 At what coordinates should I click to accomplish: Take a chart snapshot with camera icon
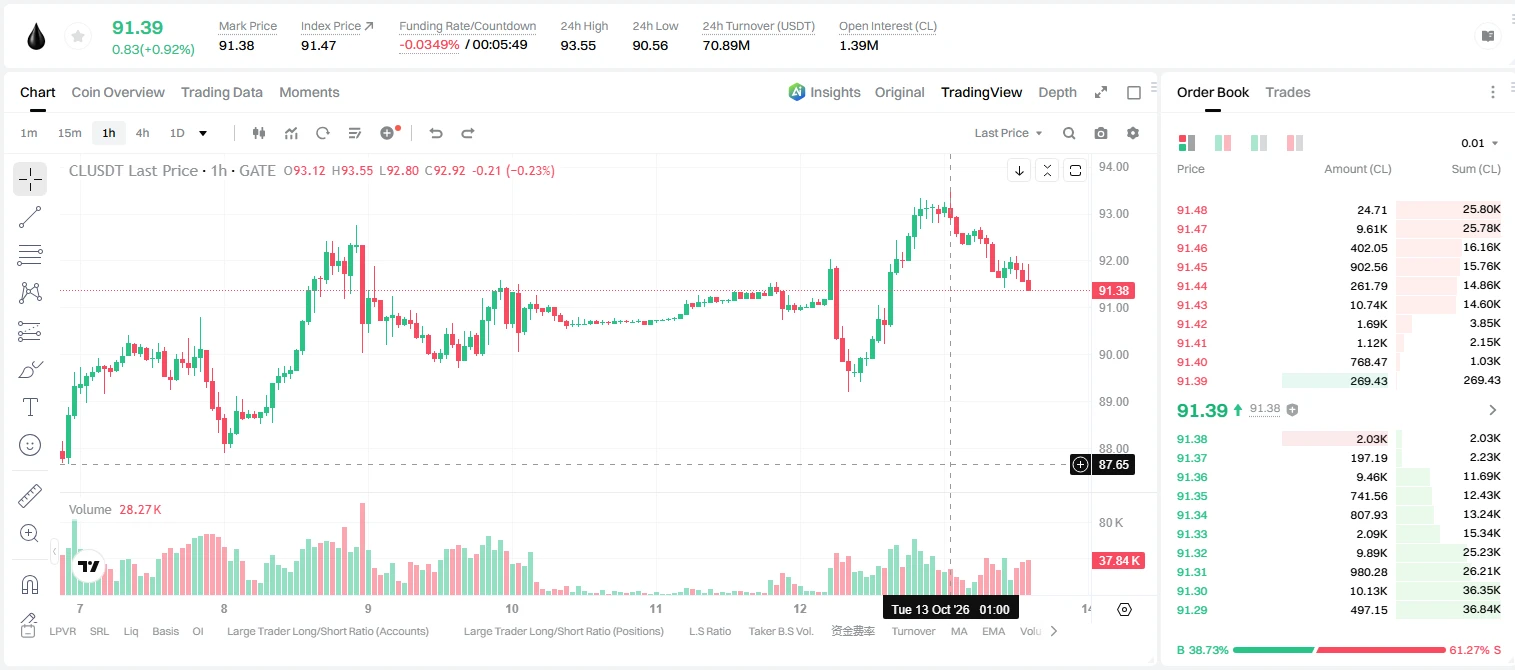coord(1101,133)
